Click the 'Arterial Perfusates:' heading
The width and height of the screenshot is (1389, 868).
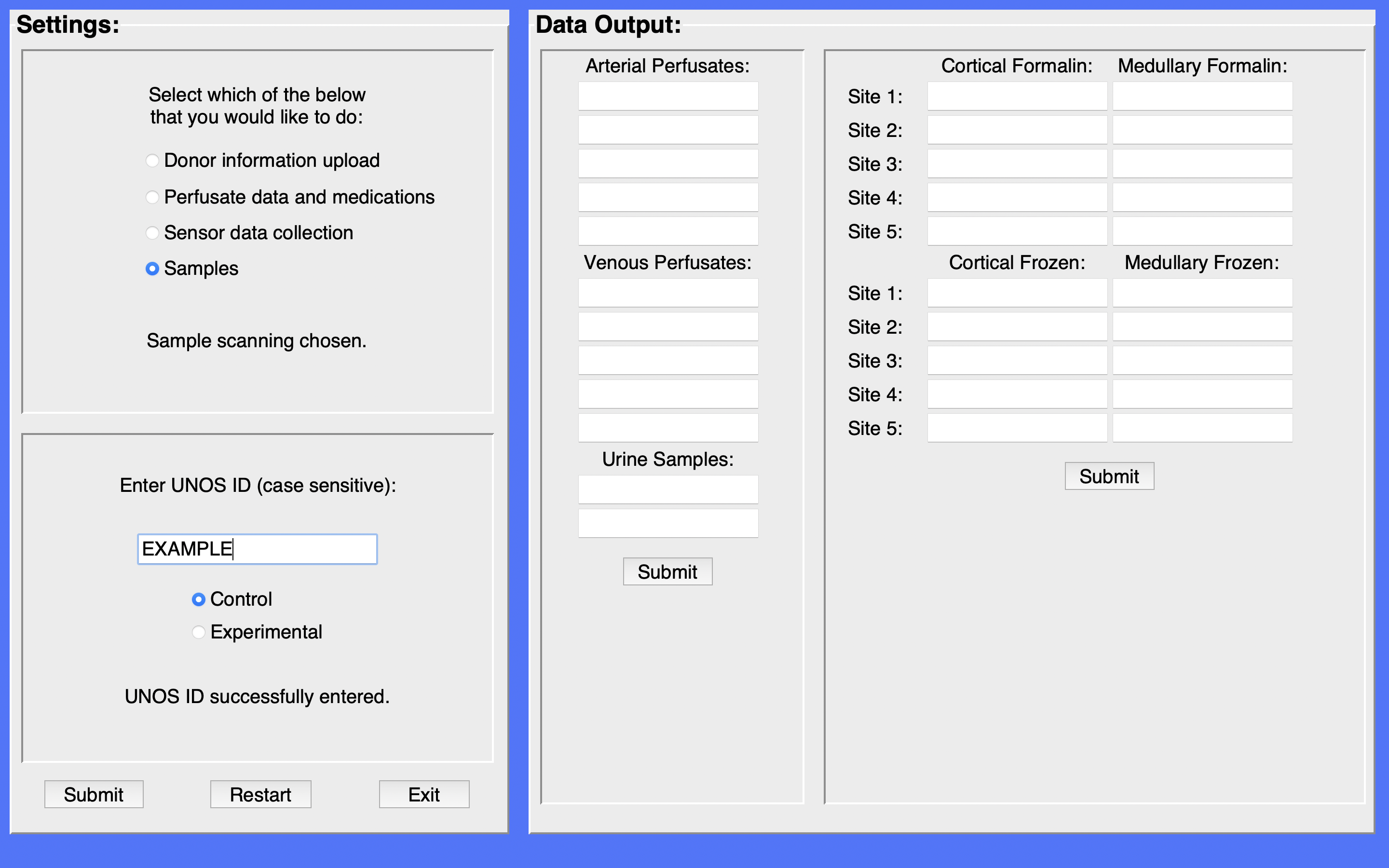[x=667, y=66]
